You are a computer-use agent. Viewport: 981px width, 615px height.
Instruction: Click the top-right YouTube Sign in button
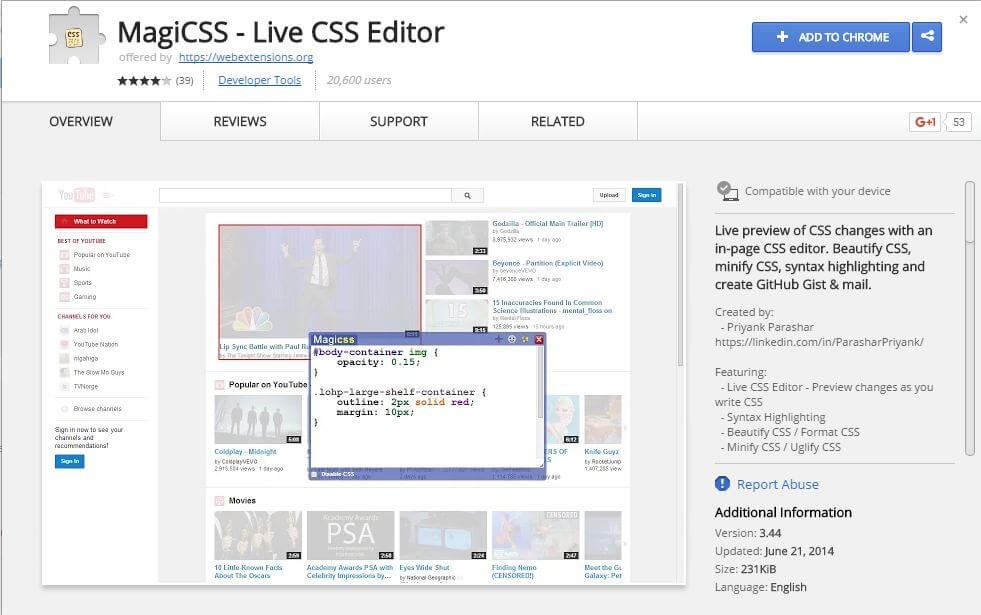coord(646,195)
